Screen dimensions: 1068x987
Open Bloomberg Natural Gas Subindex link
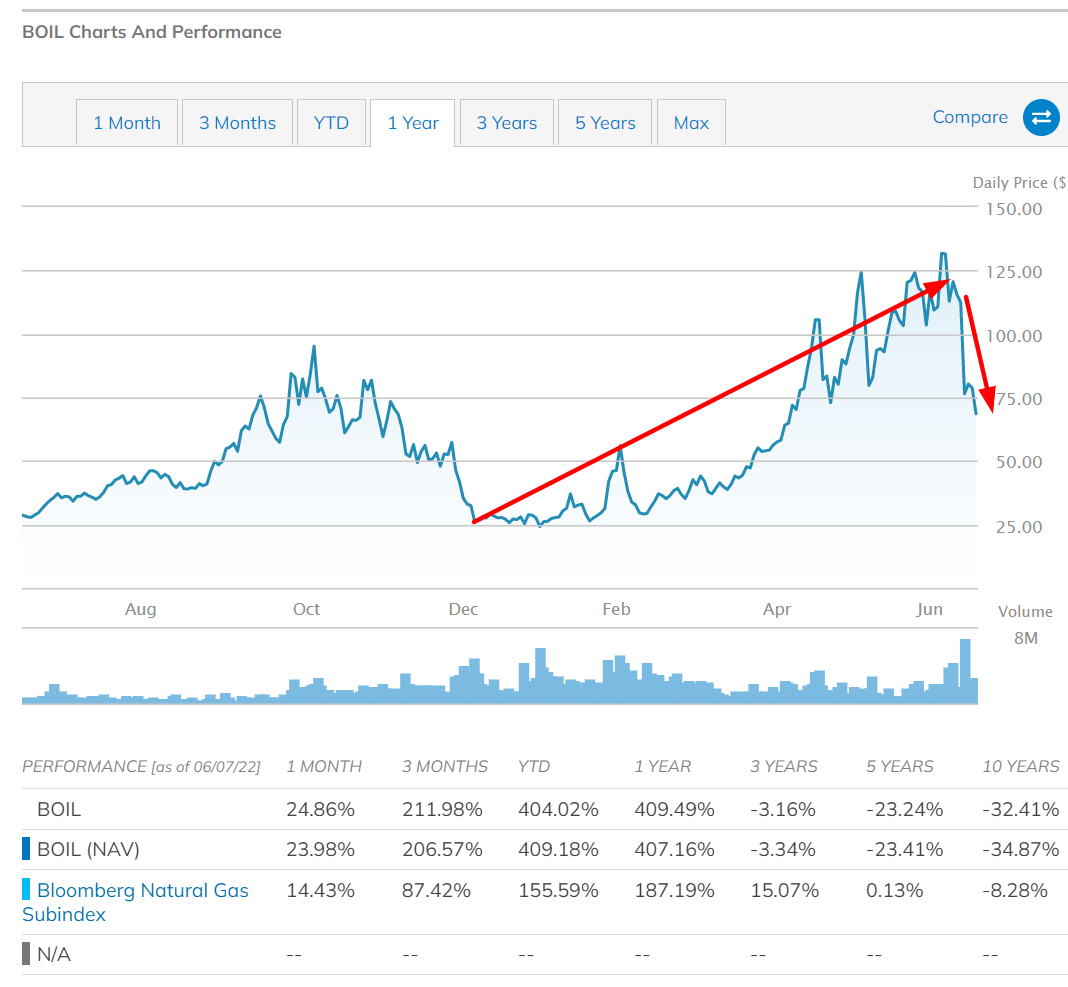click(136, 902)
